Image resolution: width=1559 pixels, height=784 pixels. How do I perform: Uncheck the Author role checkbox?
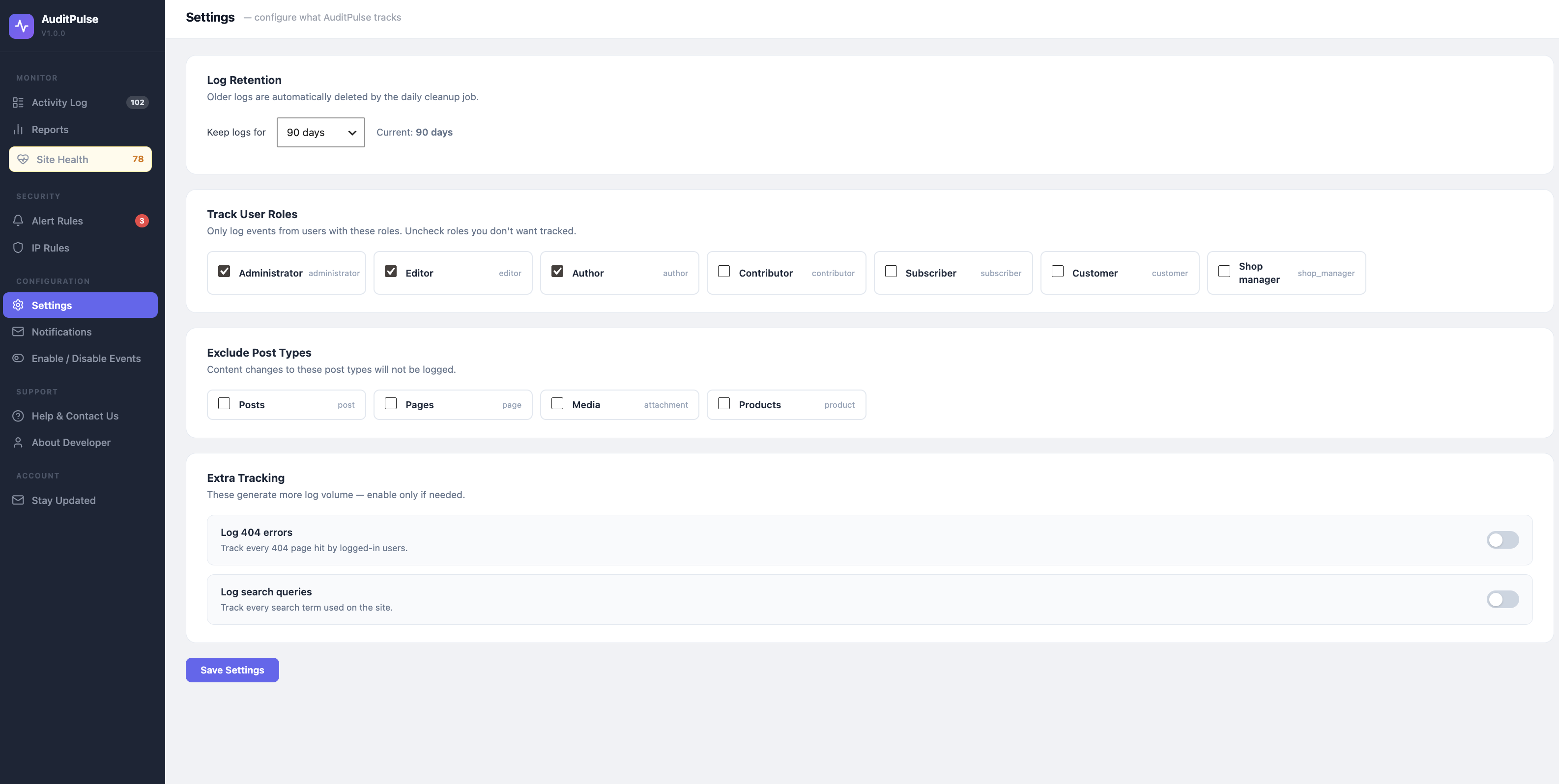tap(557, 271)
